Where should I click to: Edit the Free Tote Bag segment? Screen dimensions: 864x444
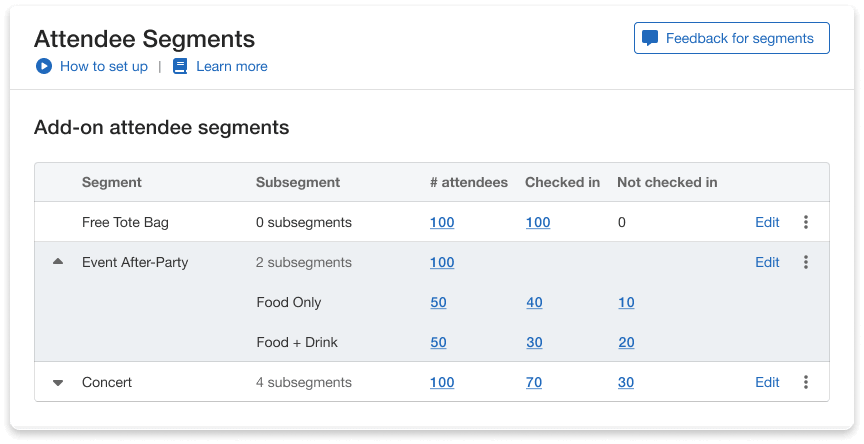tap(767, 222)
